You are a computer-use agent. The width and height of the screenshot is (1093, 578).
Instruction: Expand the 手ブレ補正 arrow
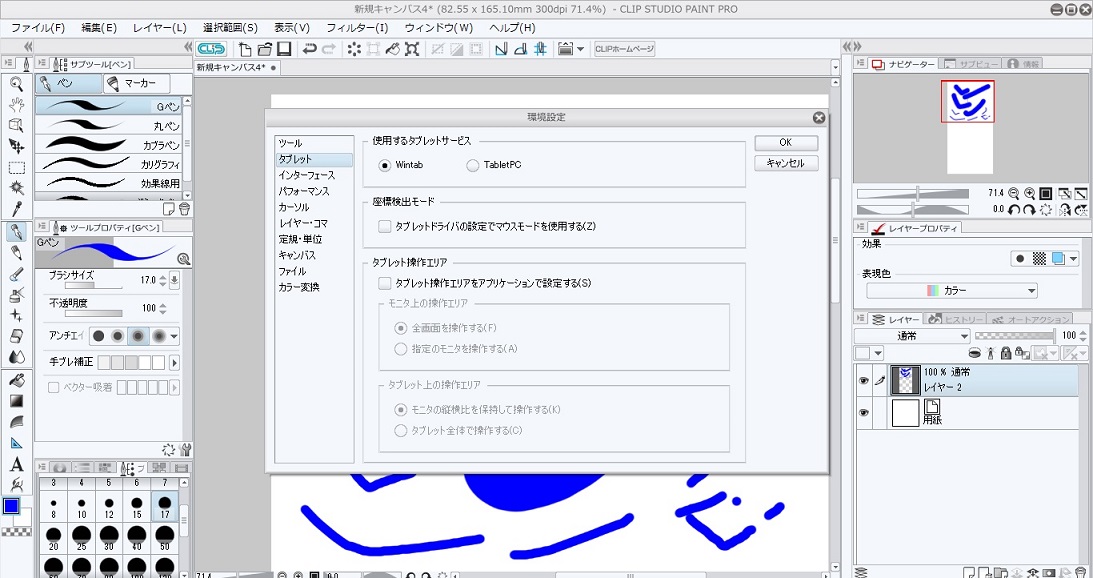pos(174,363)
